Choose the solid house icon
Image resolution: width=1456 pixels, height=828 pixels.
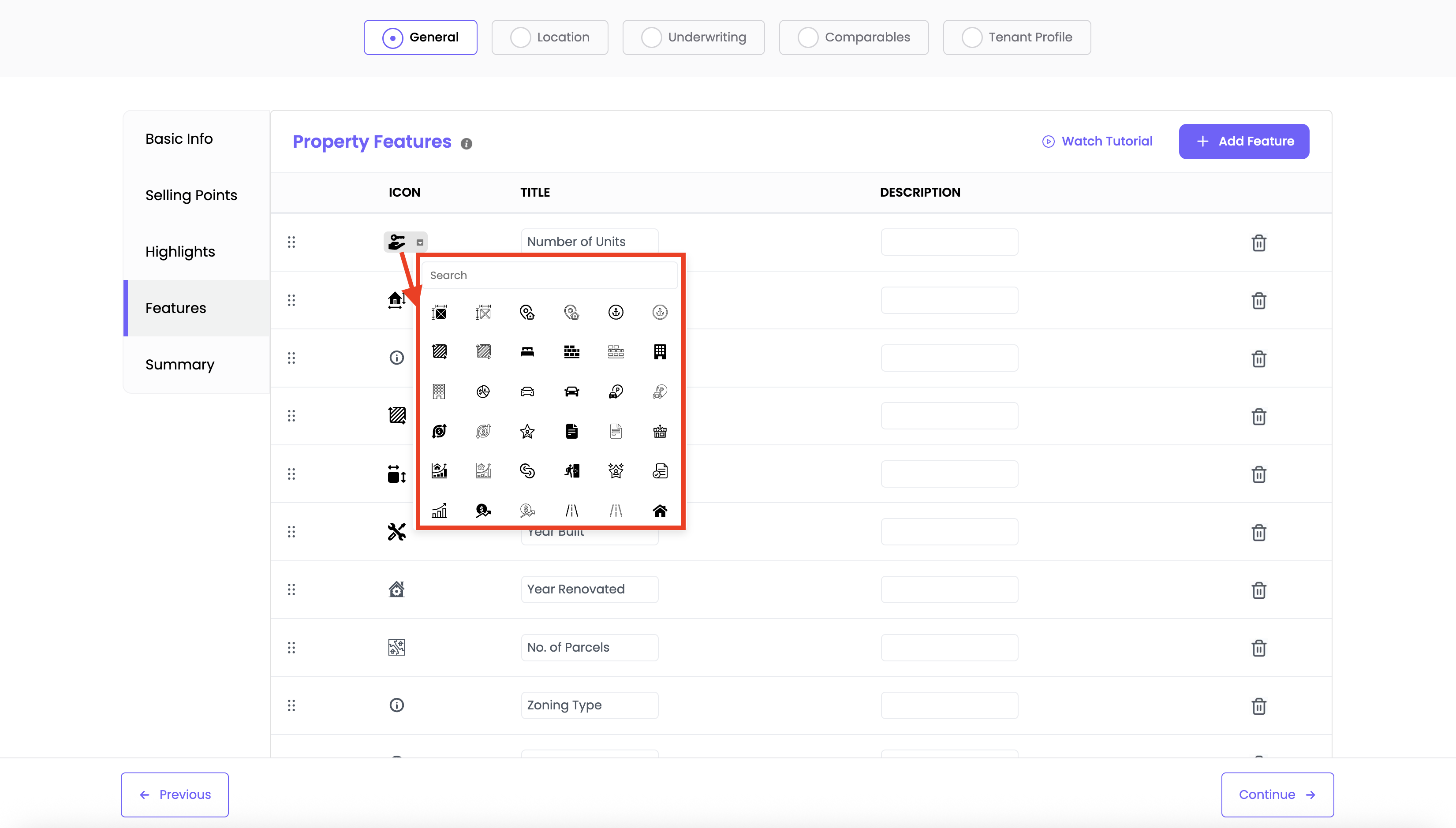[660, 511]
